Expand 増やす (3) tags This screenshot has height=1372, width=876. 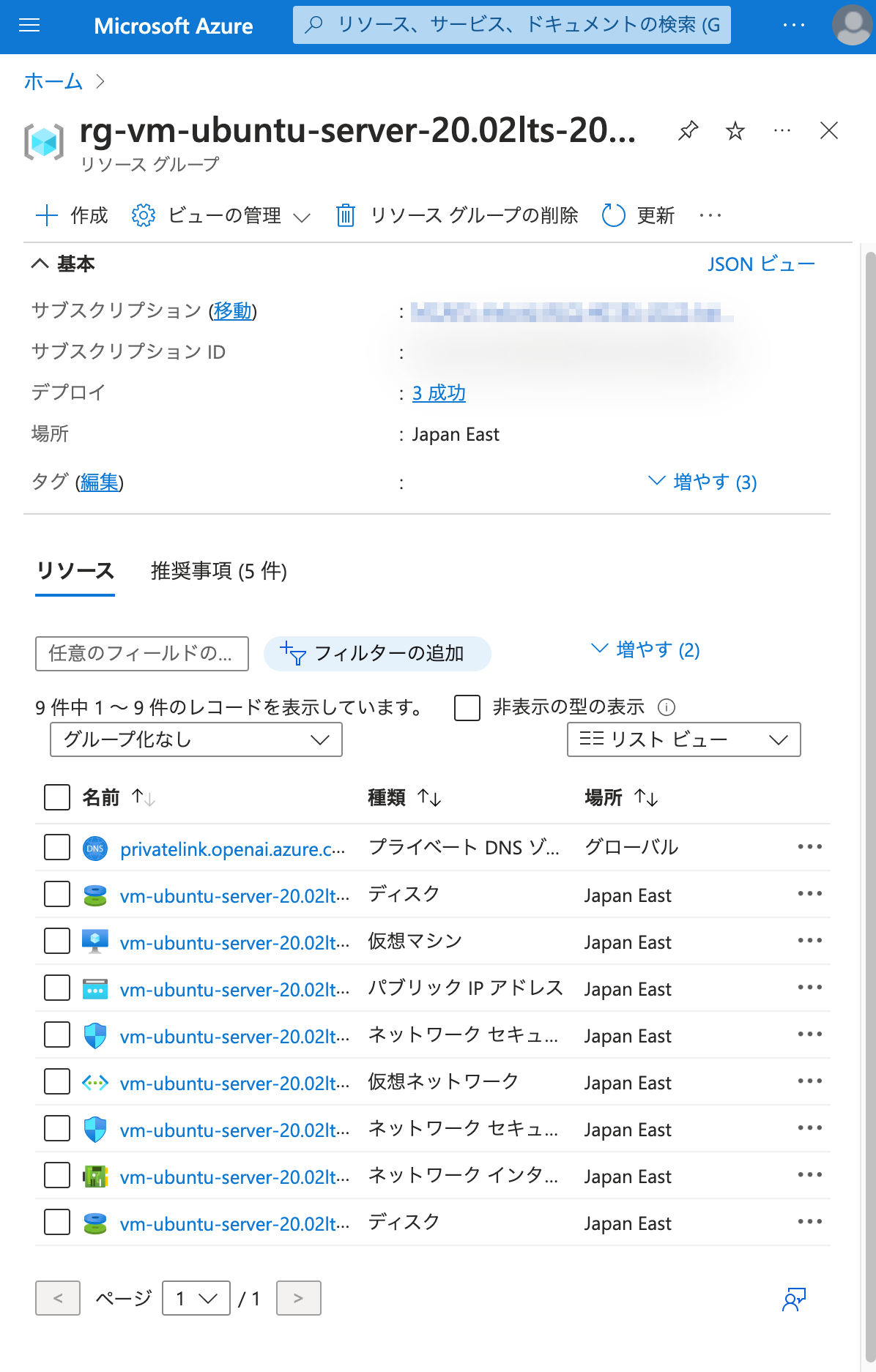tap(703, 482)
